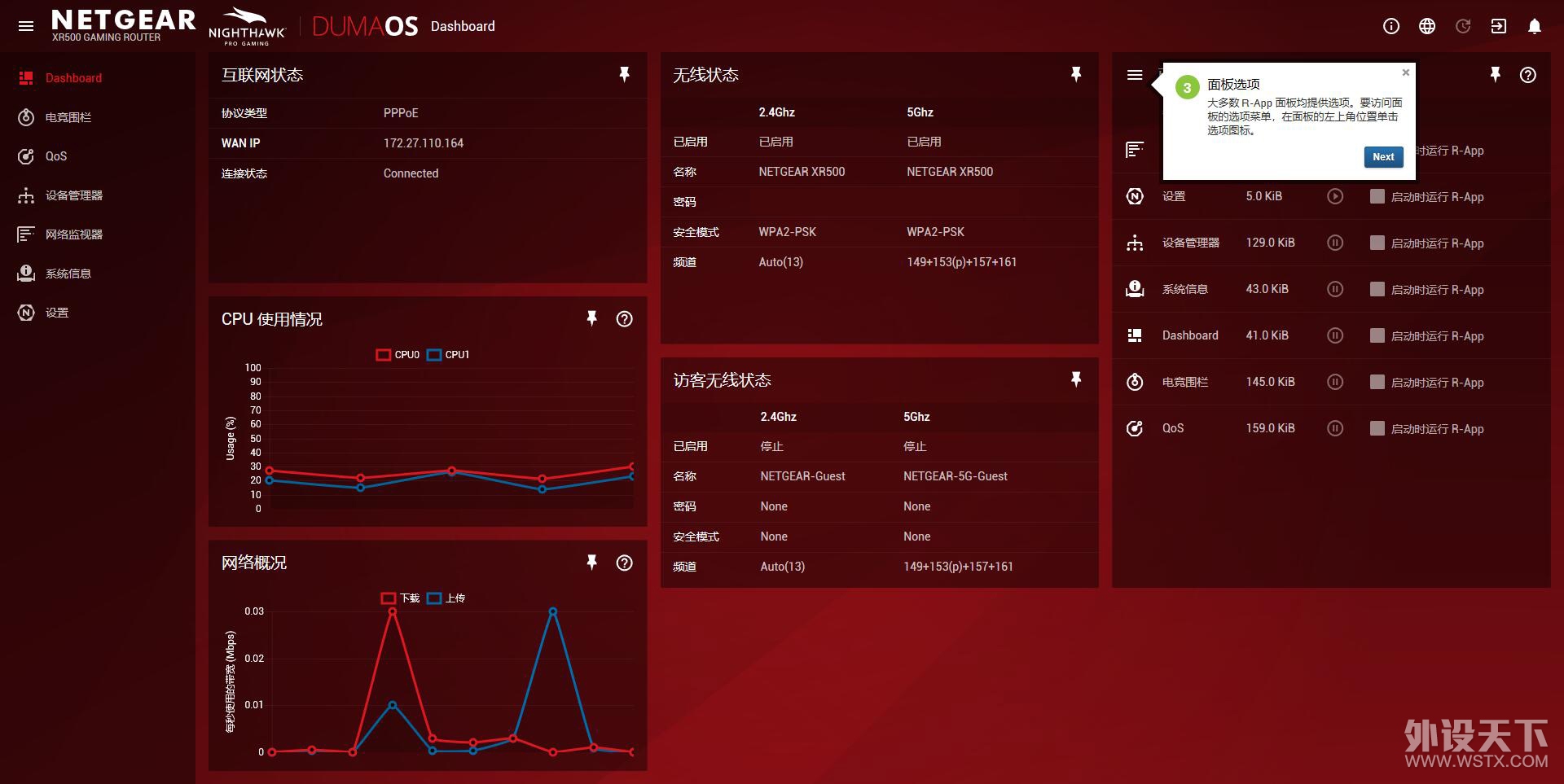1564x784 pixels.
Task: Click the Connected status value
Action: [411, 173]
